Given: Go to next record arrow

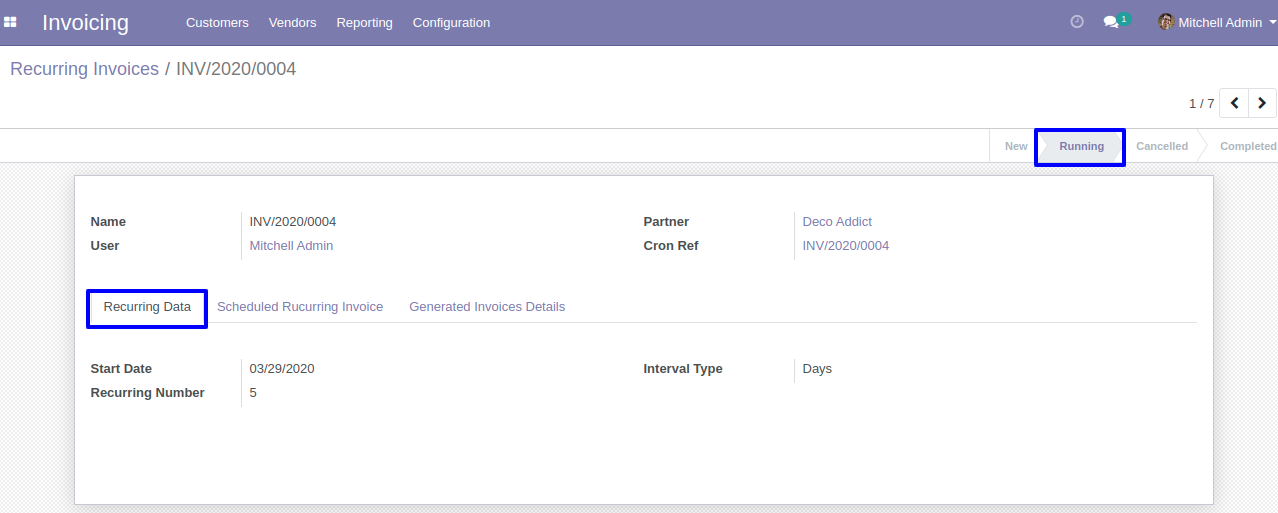Looking at the screenshot, I should (x=1262, y=103).
